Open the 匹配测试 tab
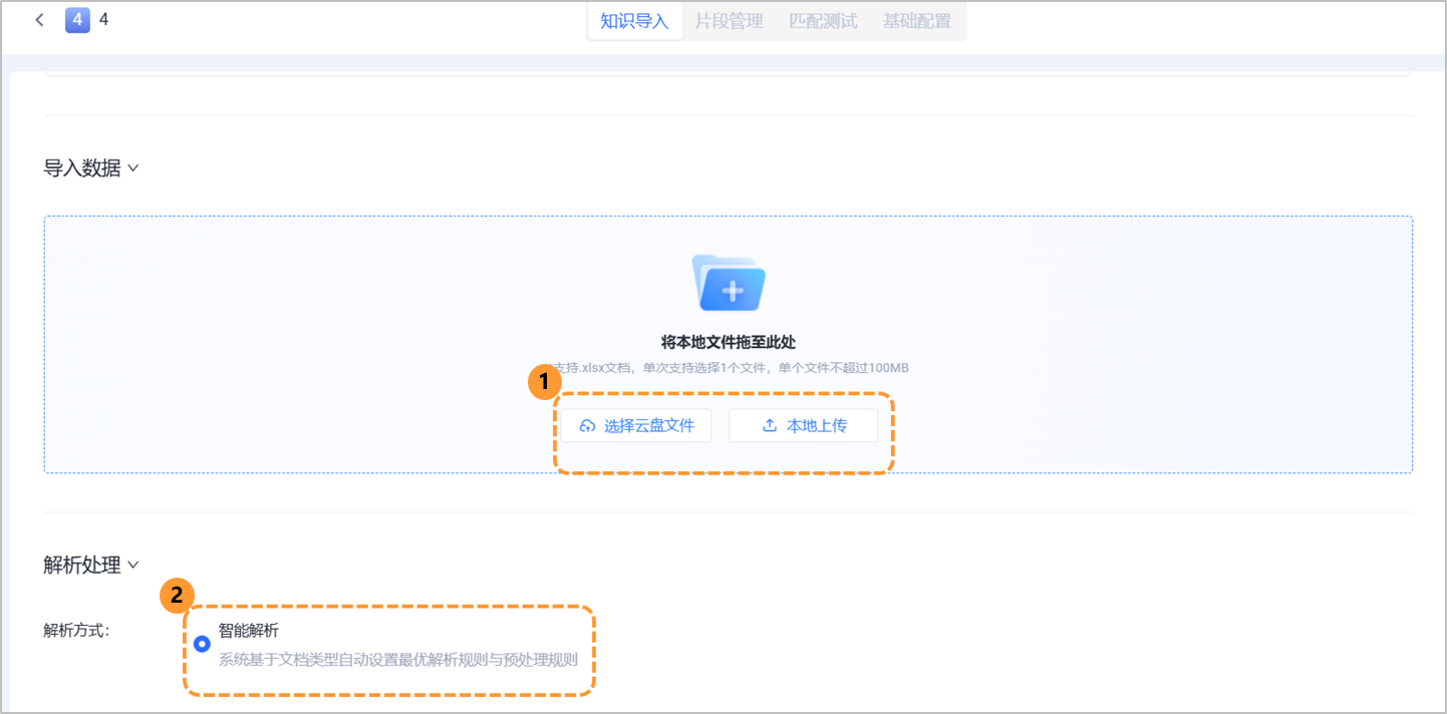The image size is (1447, 714). [822, 20]
